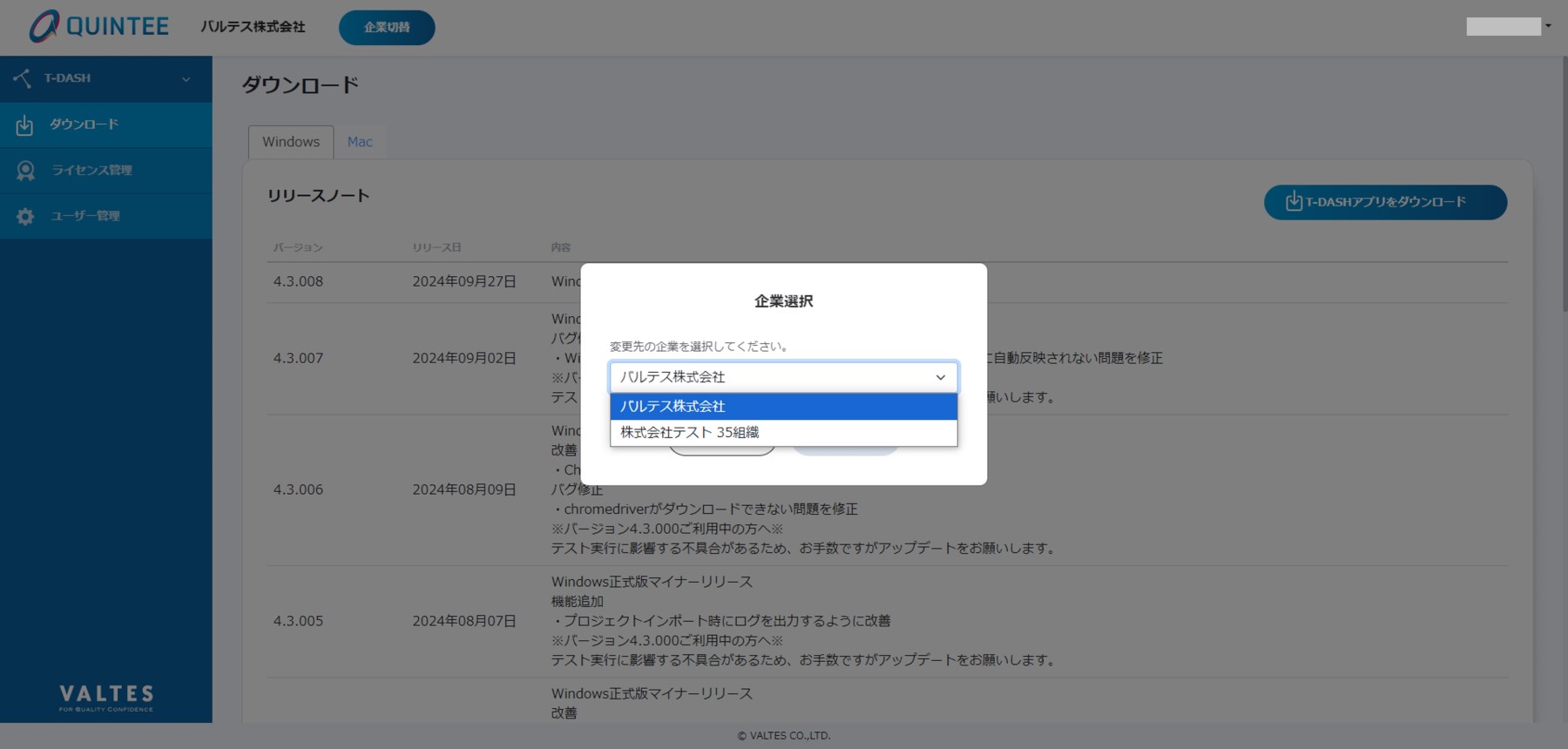Open ユーザー管理 via its gear icon
The image size is (1568, 749).
click(25, 216)
